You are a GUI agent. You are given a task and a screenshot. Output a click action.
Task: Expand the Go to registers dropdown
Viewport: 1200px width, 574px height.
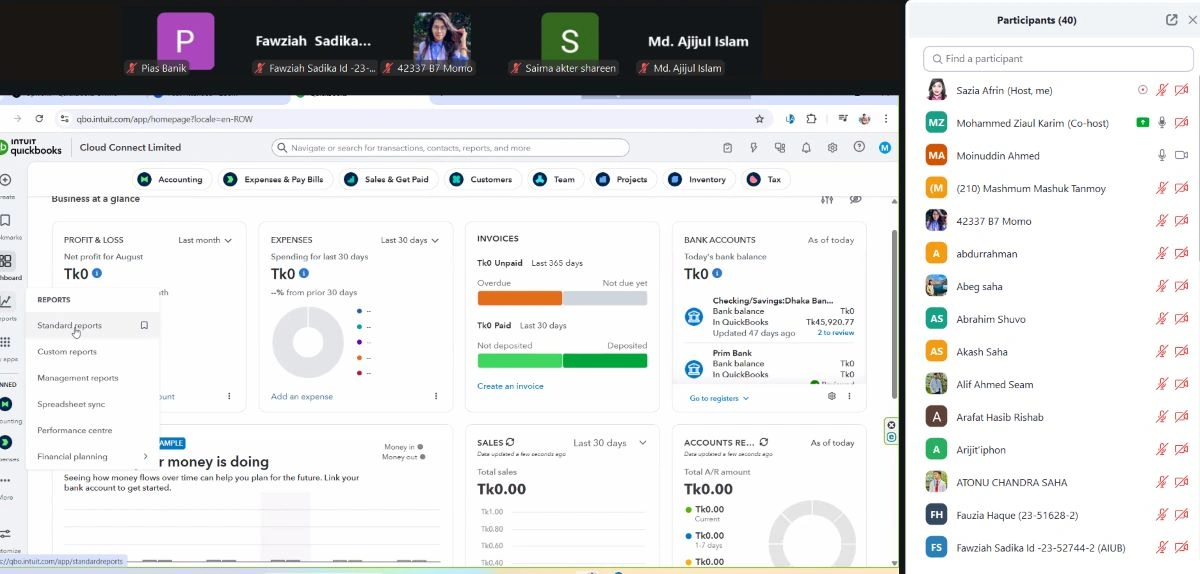click(x=719, y=398)
